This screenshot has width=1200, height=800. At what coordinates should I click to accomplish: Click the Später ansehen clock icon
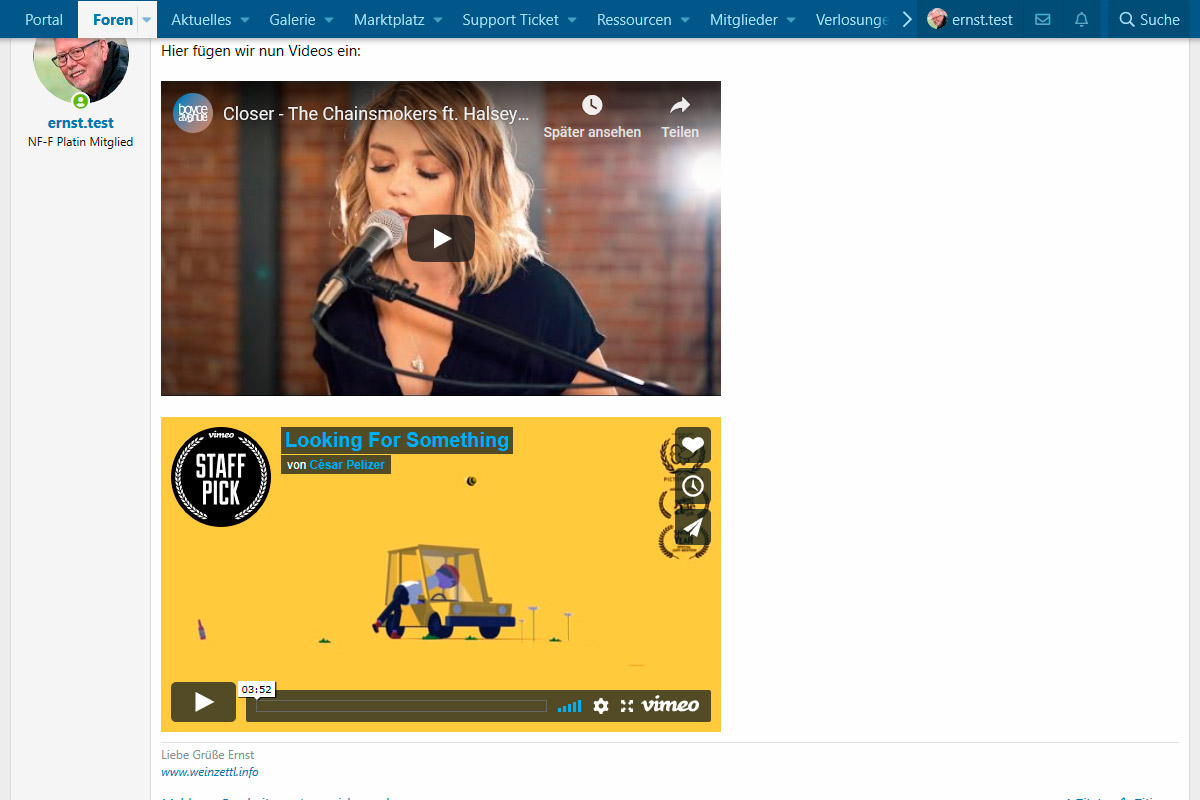[x=592, y=105]
